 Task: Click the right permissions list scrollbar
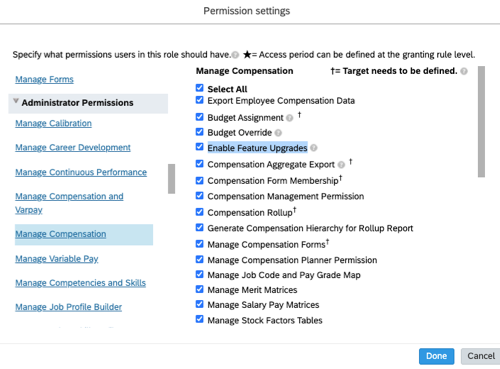point(481,122)
